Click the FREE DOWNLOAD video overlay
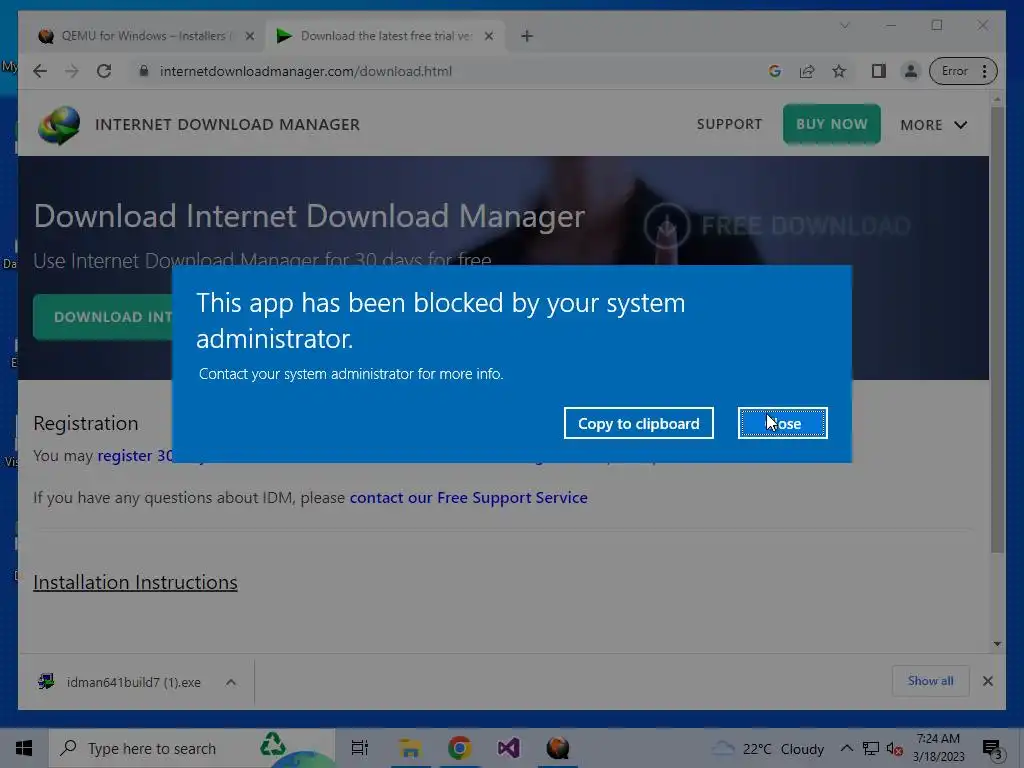Viewport: 1024px width, 768px height. tap(777, 226)
